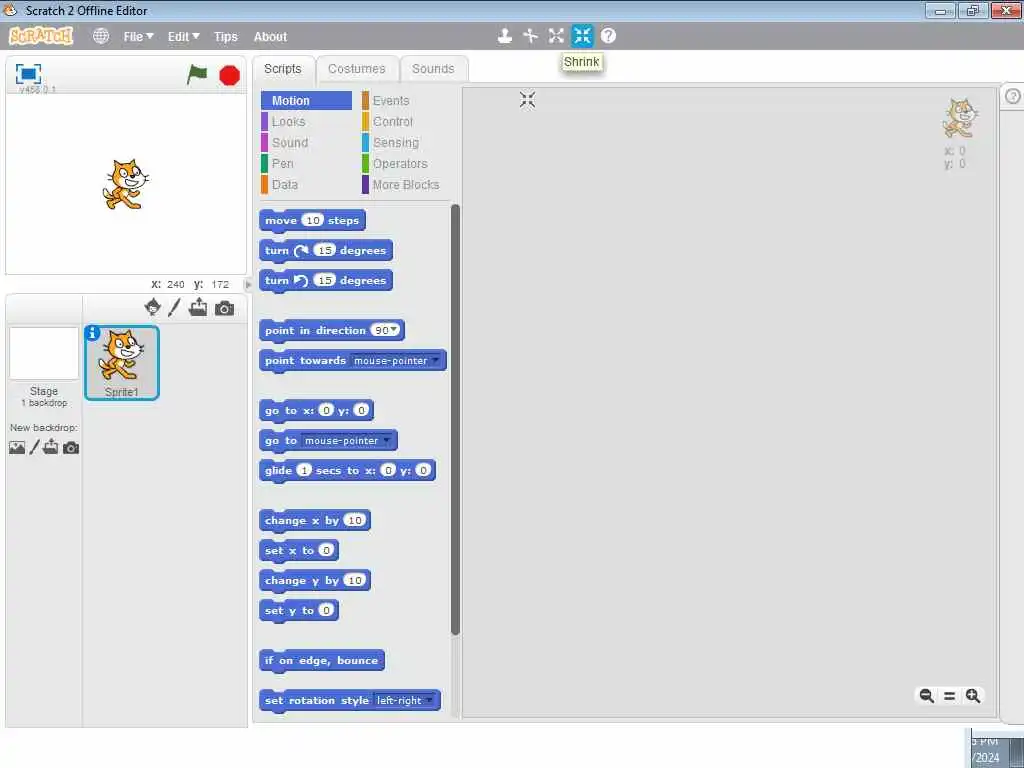Paint new backdrop brush icon
The height and width of the screenshot is (768, 1024).
pyautogui.click(x=34, y=447)
